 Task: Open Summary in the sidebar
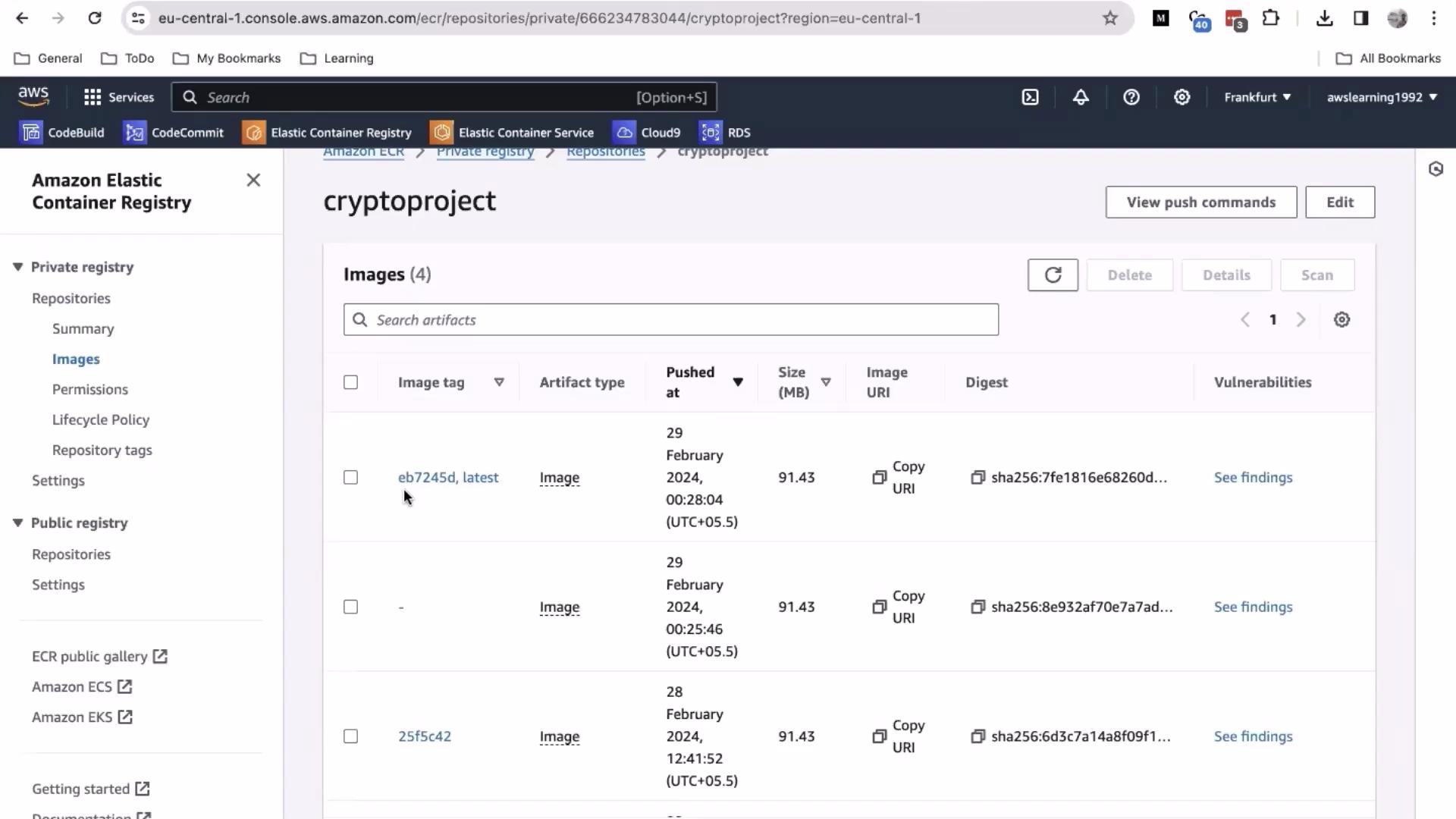(83, 329)
